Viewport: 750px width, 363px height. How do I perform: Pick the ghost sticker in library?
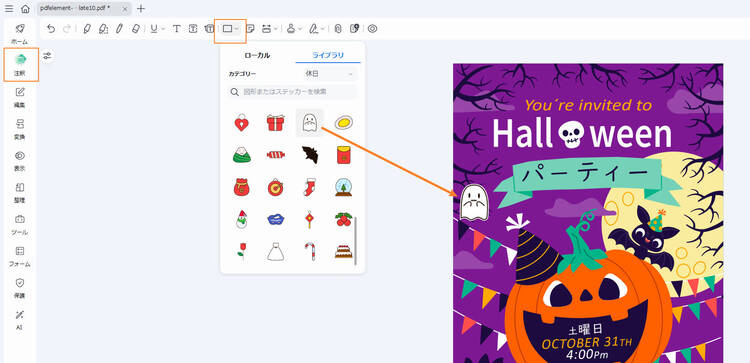309,123
